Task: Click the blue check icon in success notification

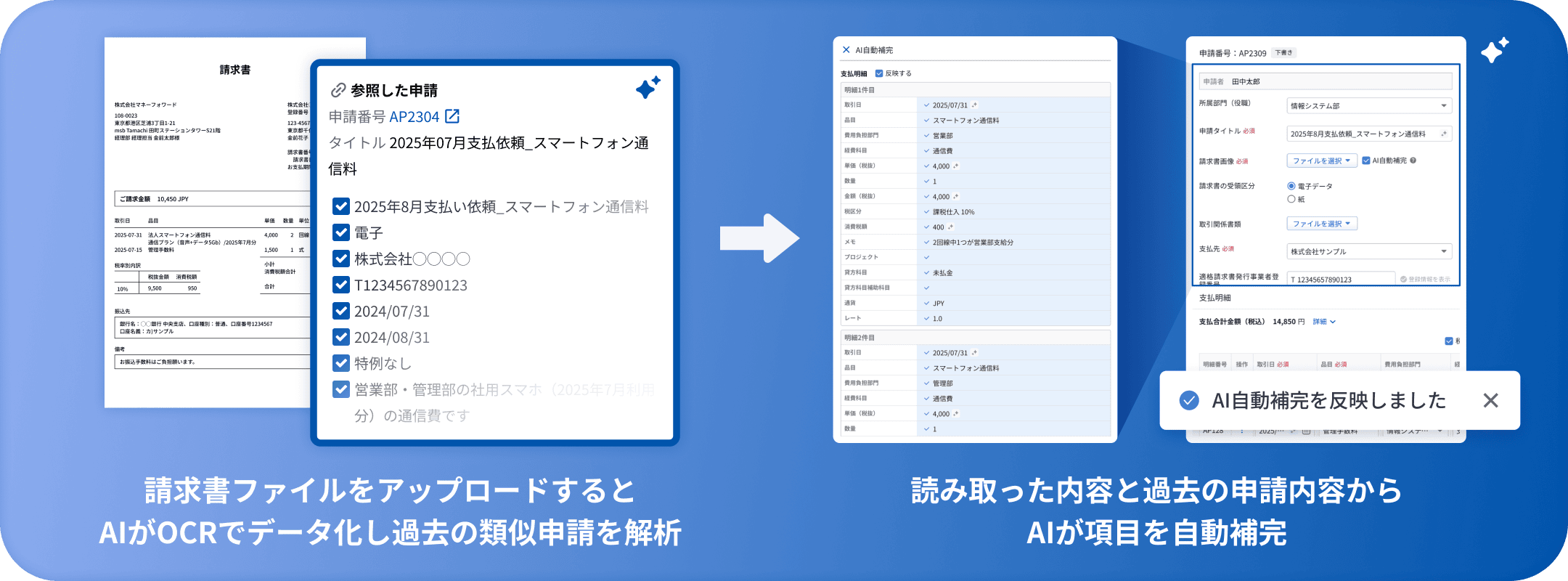Action: 1189,400
